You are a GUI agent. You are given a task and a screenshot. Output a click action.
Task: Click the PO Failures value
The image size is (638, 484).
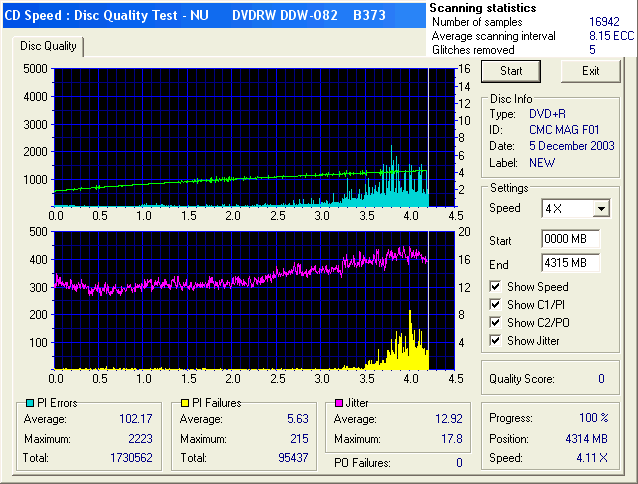(x=459, y=462)
